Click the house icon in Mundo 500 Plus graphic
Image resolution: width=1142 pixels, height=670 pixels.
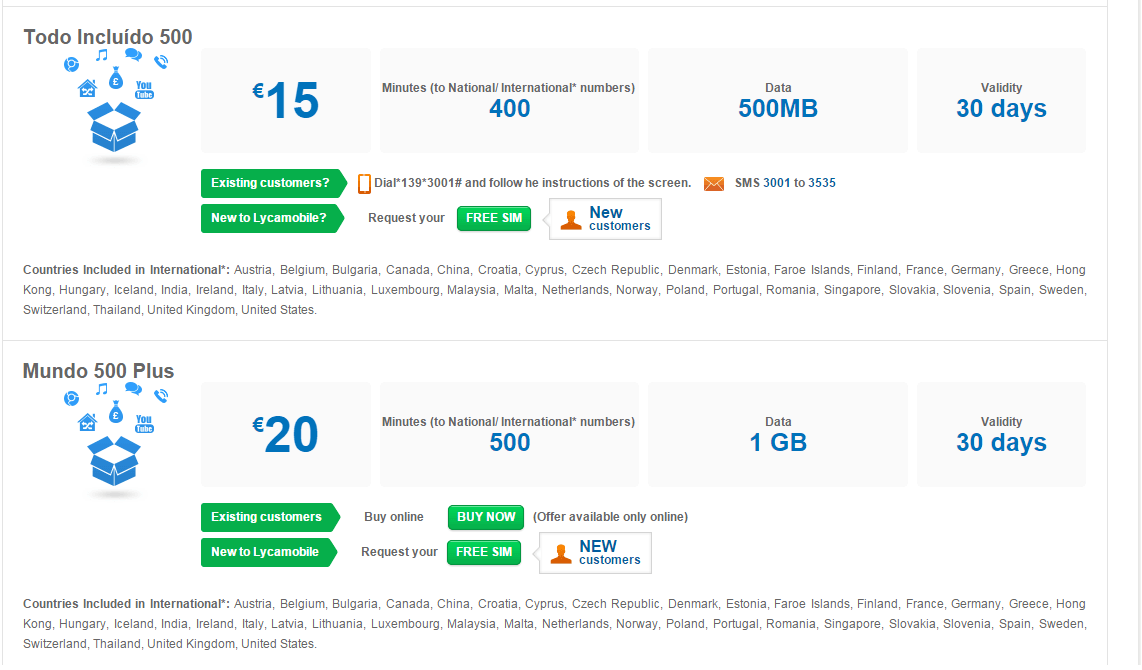(x=87, y=423)
